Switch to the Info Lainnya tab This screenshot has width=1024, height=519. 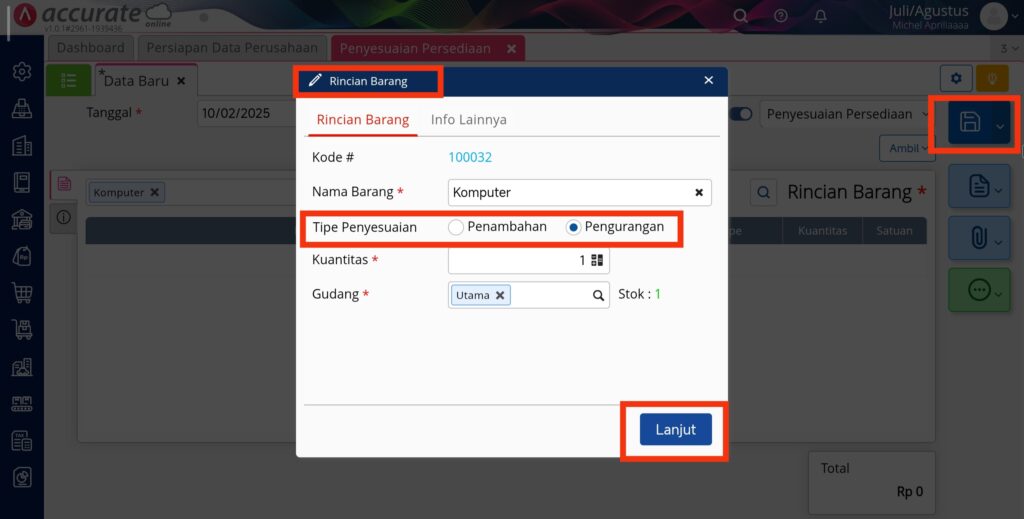coord(468,120)
